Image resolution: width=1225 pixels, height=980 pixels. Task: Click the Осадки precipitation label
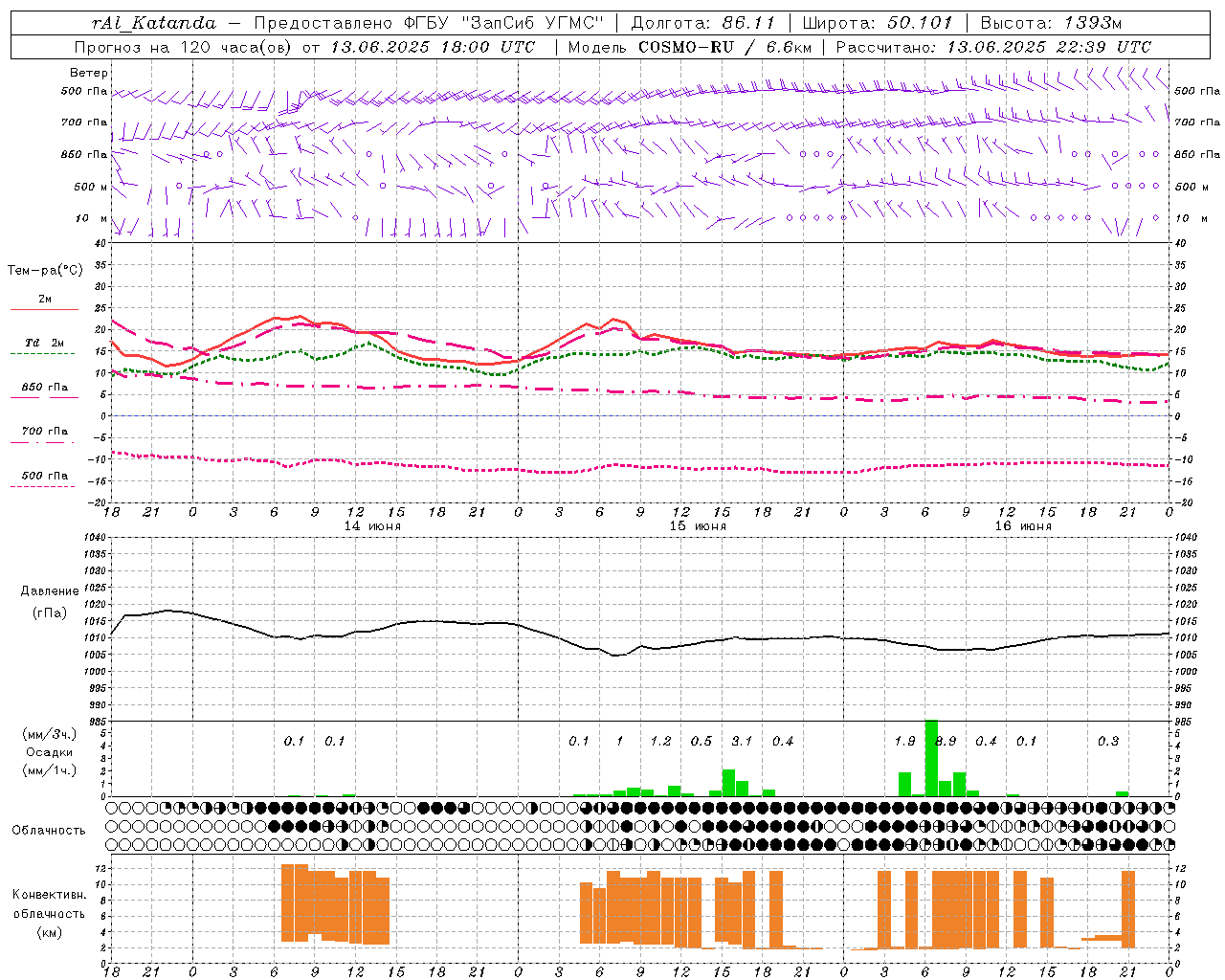tap(50, 752)
